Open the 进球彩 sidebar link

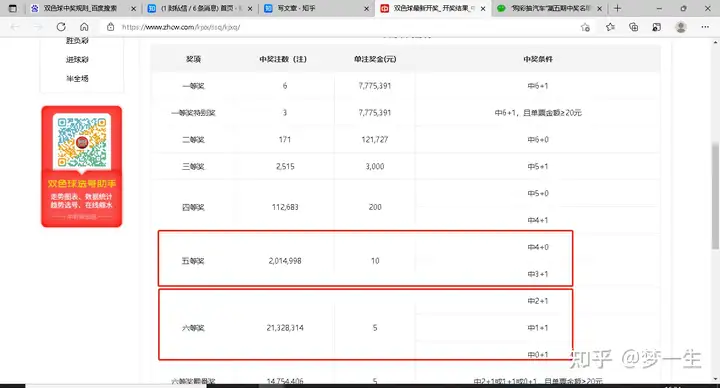pyautogui.click(x=77, y=60)
